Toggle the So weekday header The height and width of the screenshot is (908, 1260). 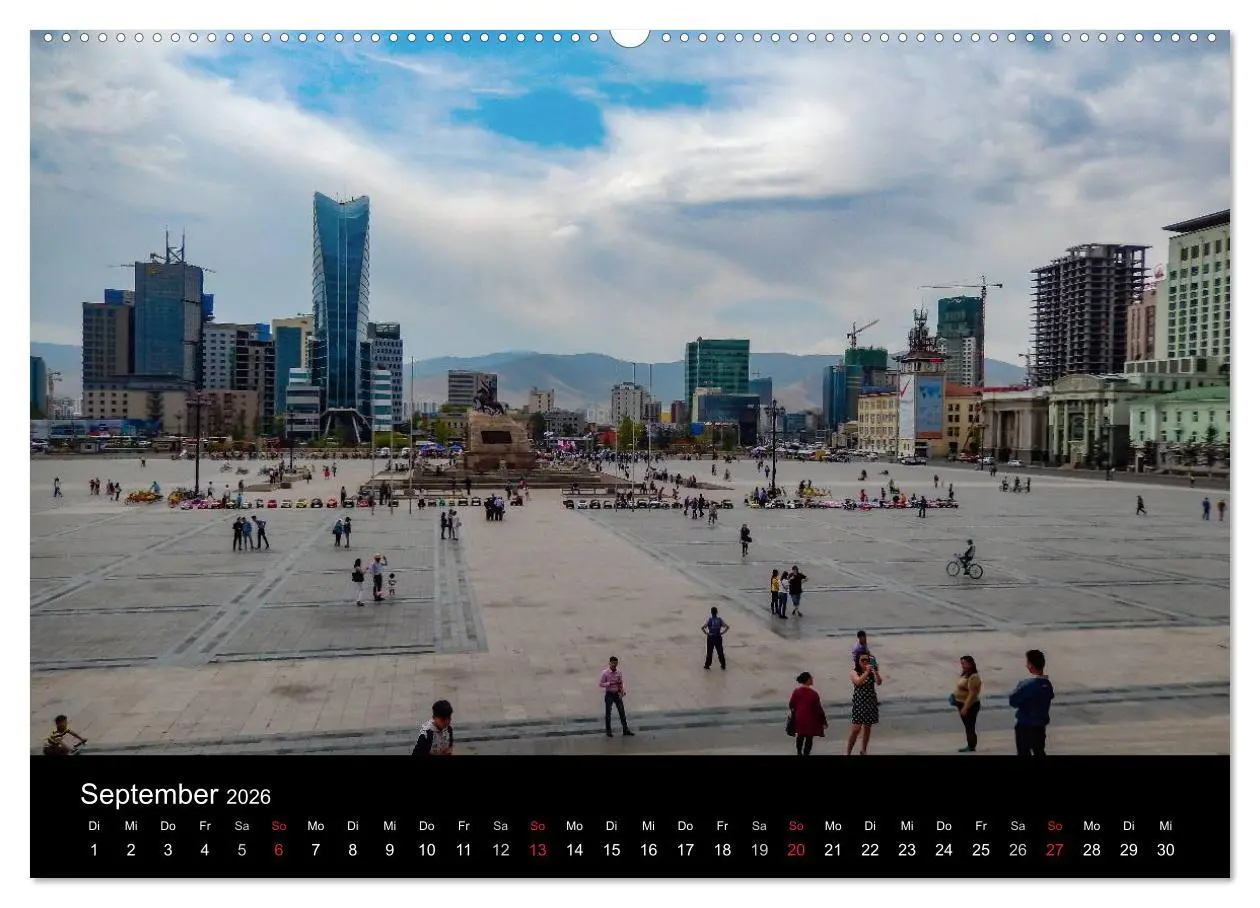coord(278,826)
